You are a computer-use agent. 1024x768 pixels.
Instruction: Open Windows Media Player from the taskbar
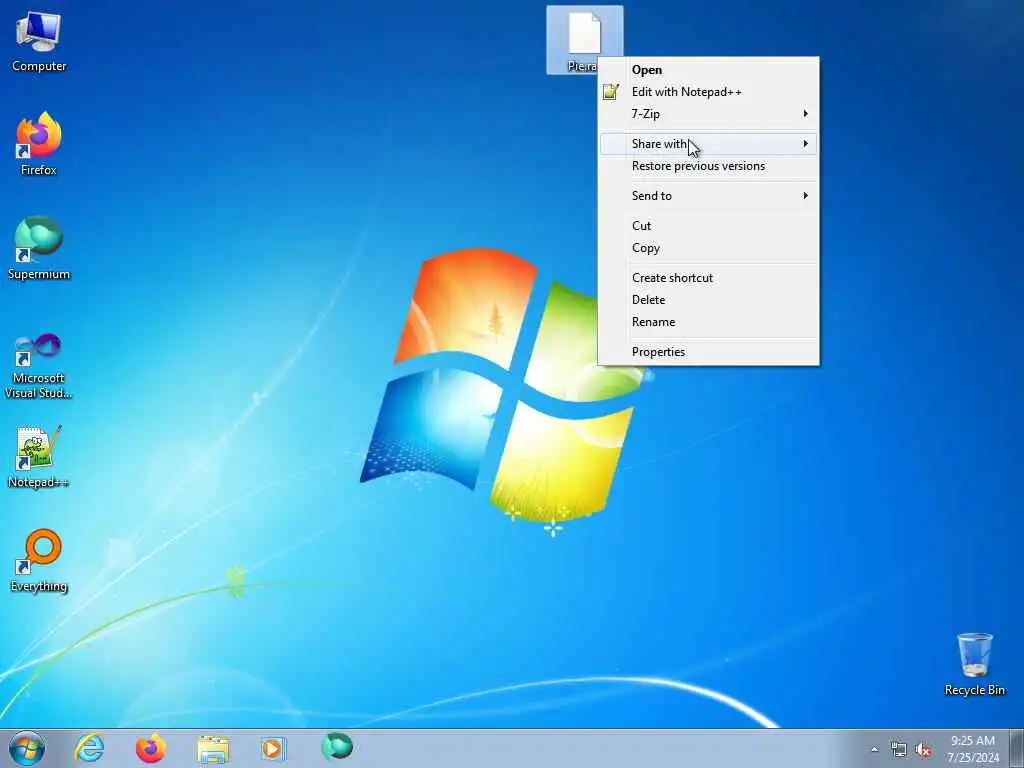274,748
